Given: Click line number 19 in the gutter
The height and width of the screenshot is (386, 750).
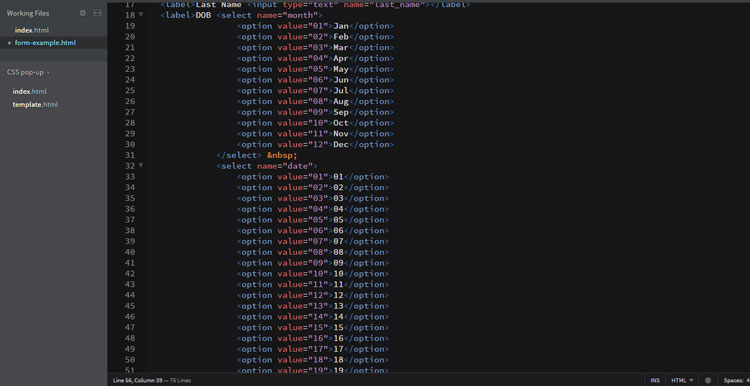Looking at the screenshot, I should click(129, 26).
